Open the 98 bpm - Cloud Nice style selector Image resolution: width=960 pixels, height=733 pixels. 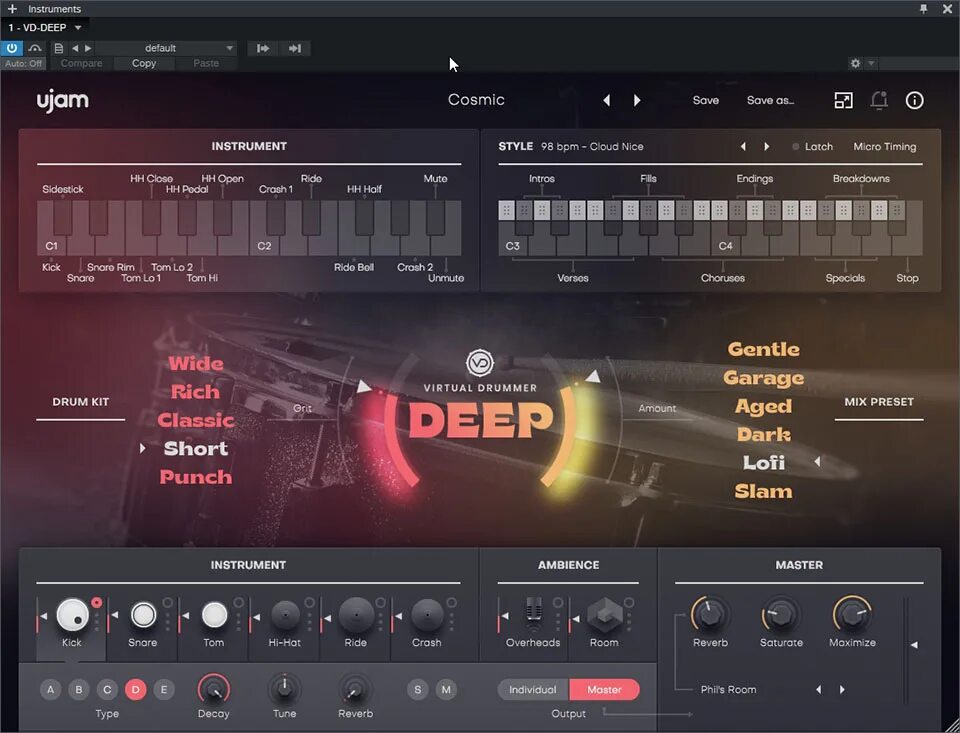pos(592,146)
